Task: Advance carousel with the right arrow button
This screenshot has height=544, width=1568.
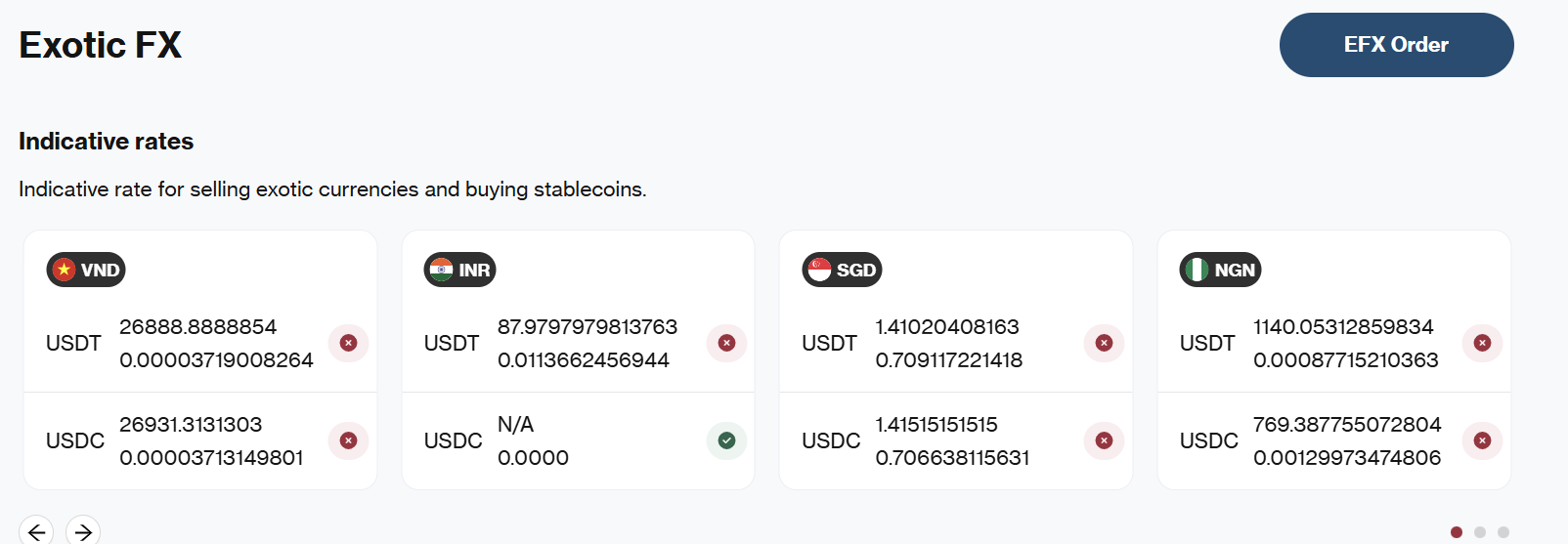Action: (83, 531)
